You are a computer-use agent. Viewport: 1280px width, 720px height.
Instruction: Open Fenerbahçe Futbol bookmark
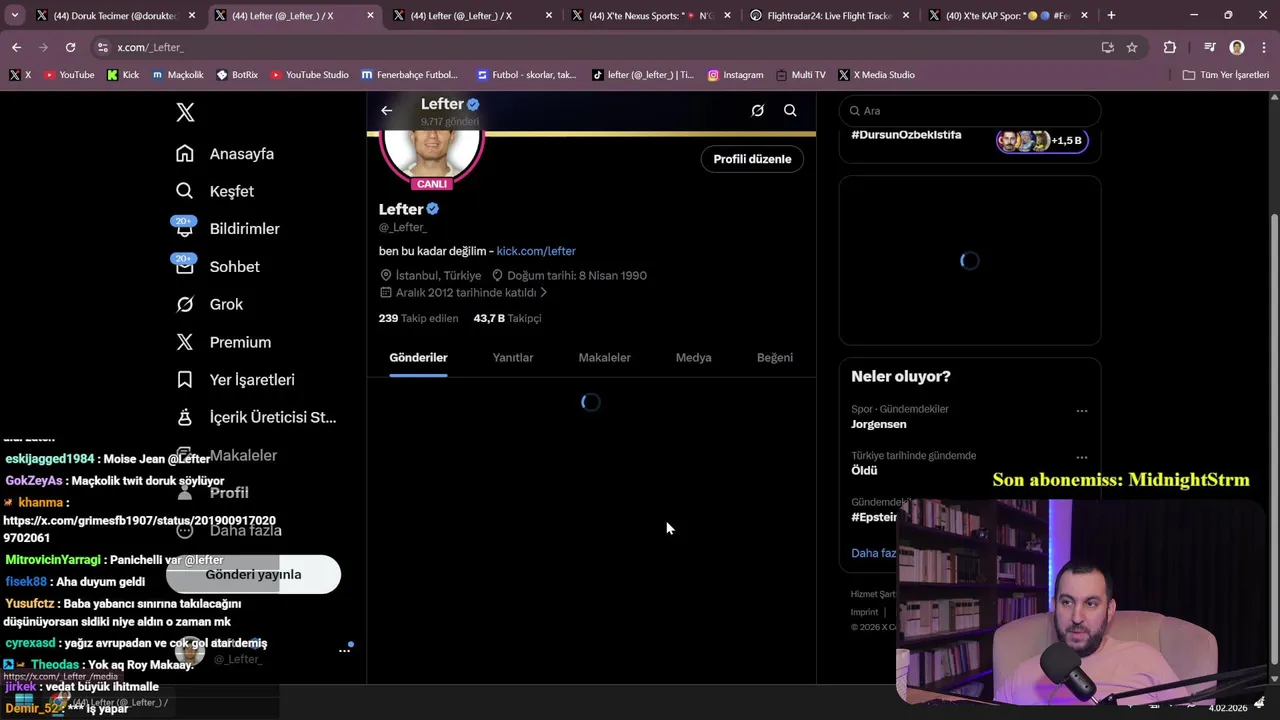[410, 75]
